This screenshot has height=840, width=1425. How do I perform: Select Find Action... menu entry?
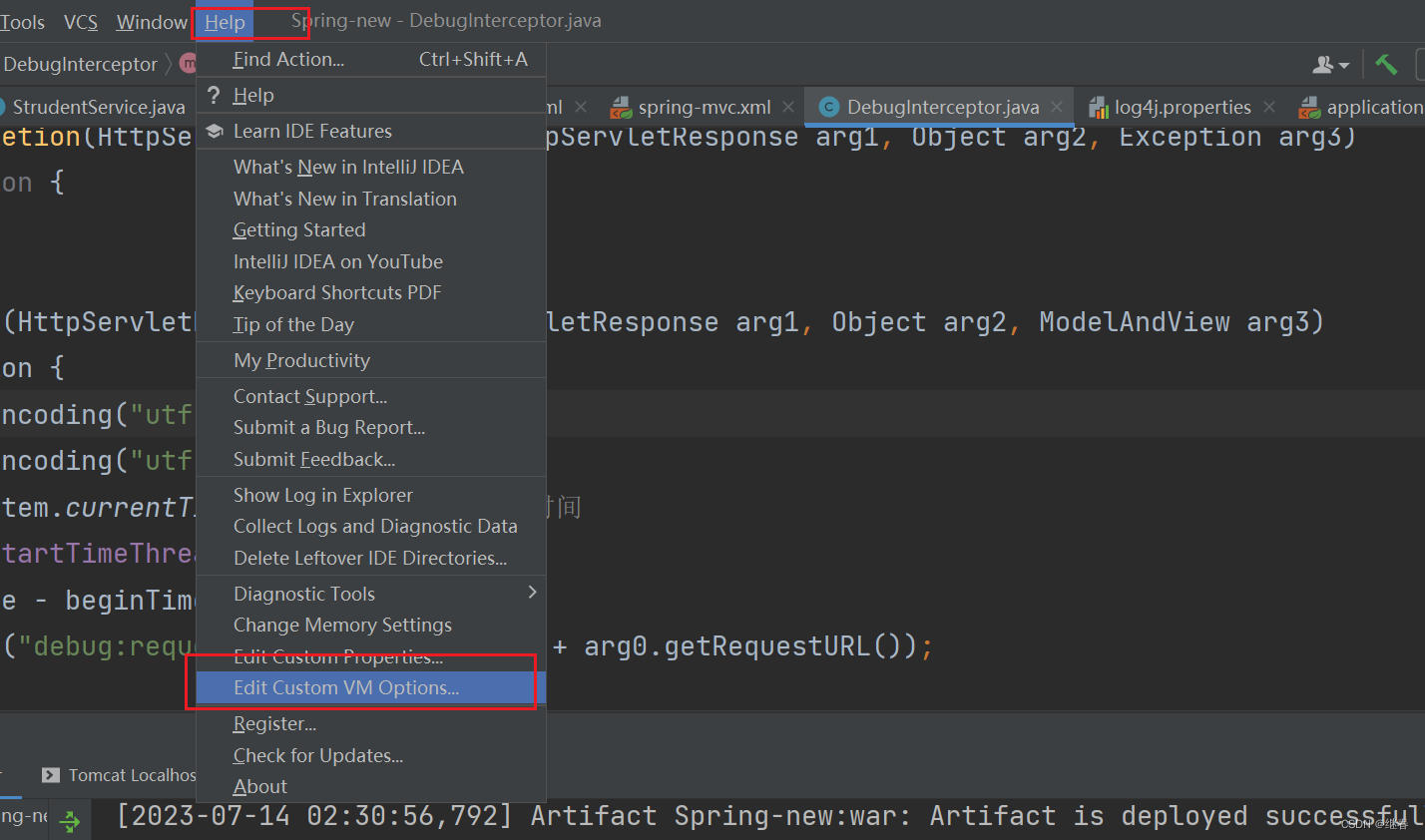click(x=371, y=60)
